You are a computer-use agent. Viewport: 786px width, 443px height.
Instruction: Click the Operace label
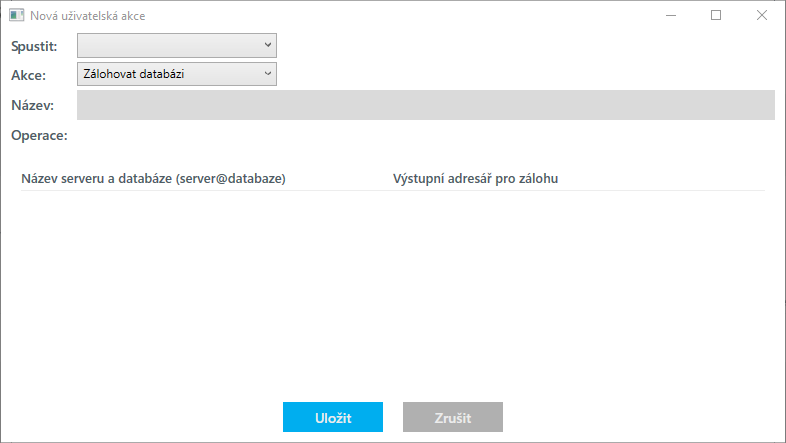pos(39,134)
